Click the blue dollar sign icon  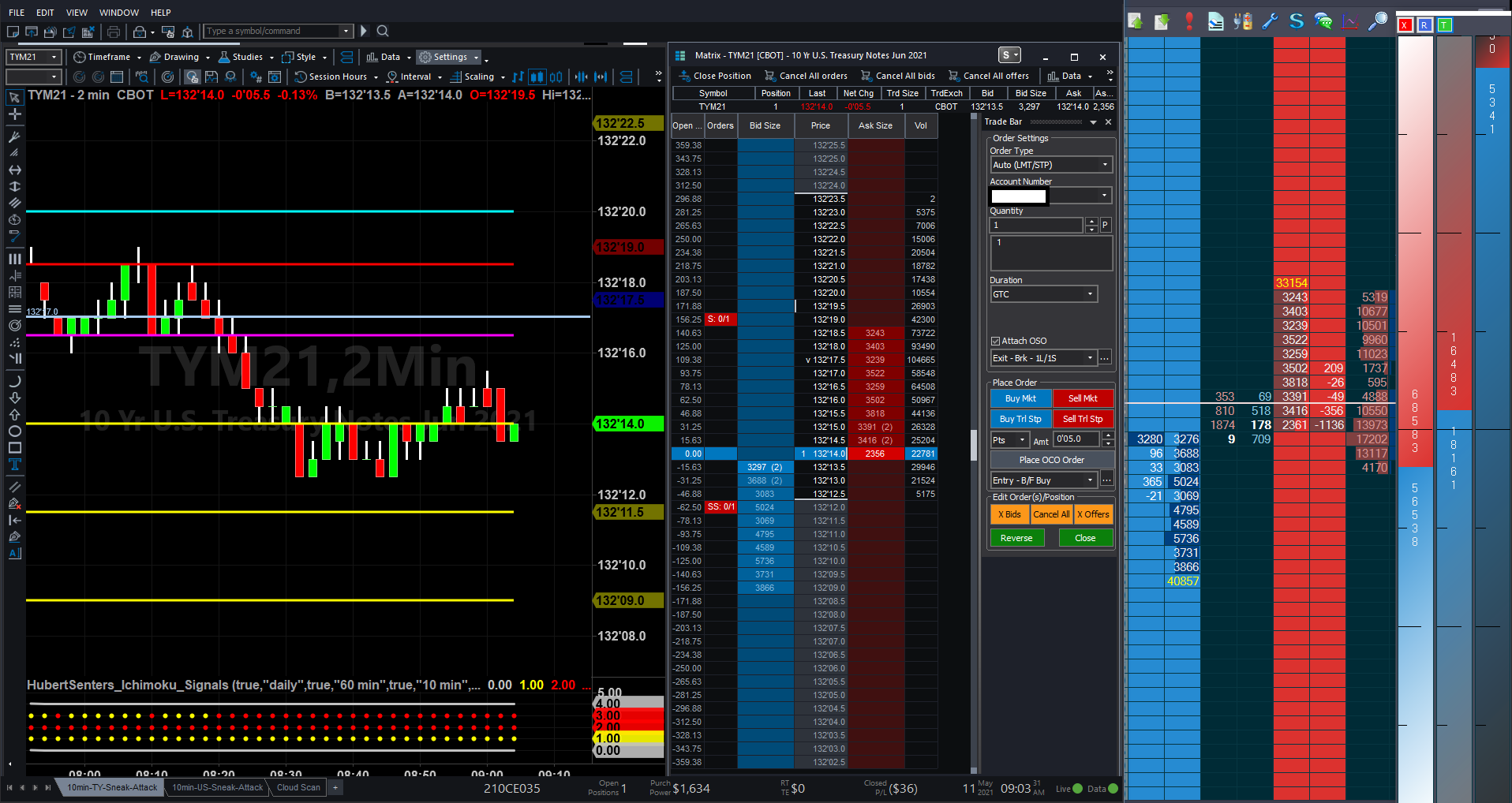point(1297,21)
